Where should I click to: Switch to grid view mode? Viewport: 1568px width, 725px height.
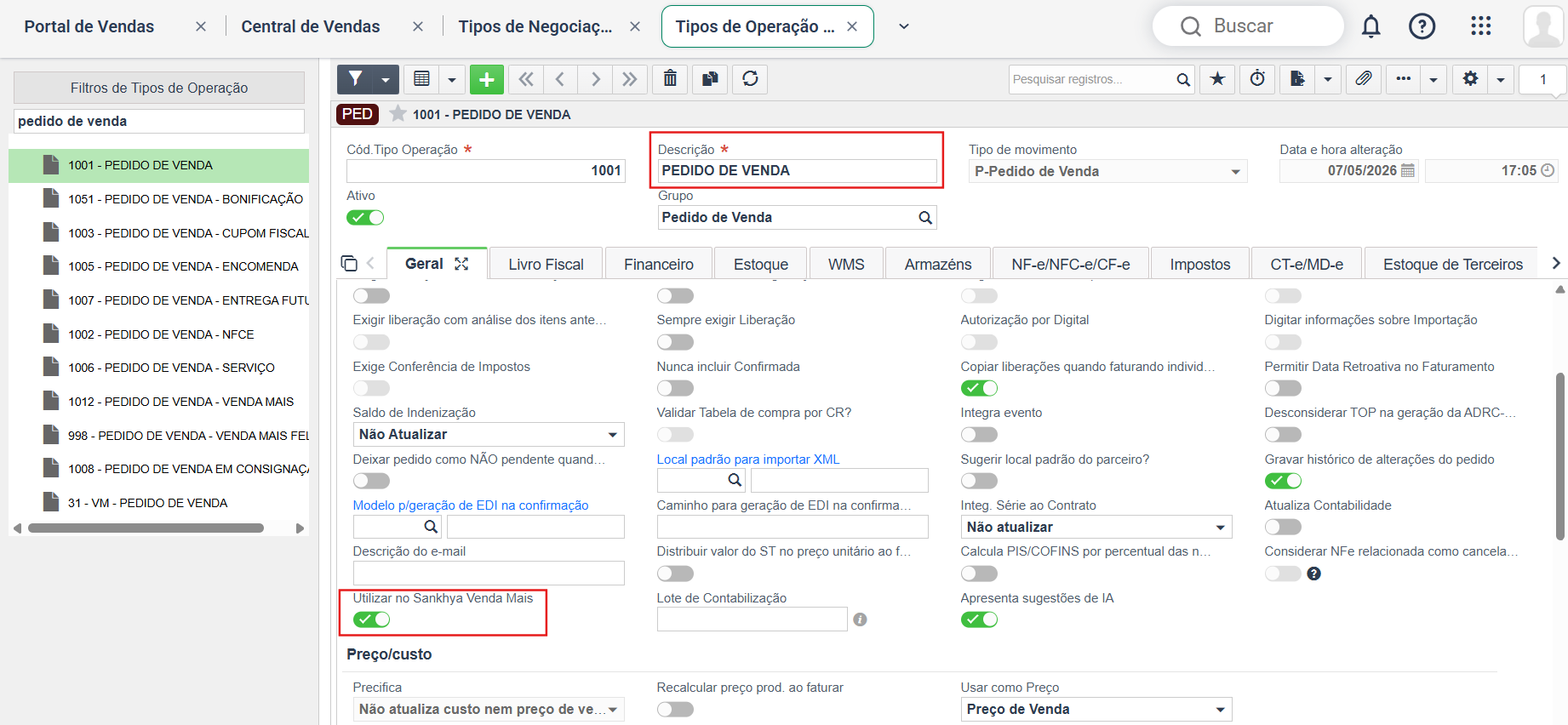421,79
